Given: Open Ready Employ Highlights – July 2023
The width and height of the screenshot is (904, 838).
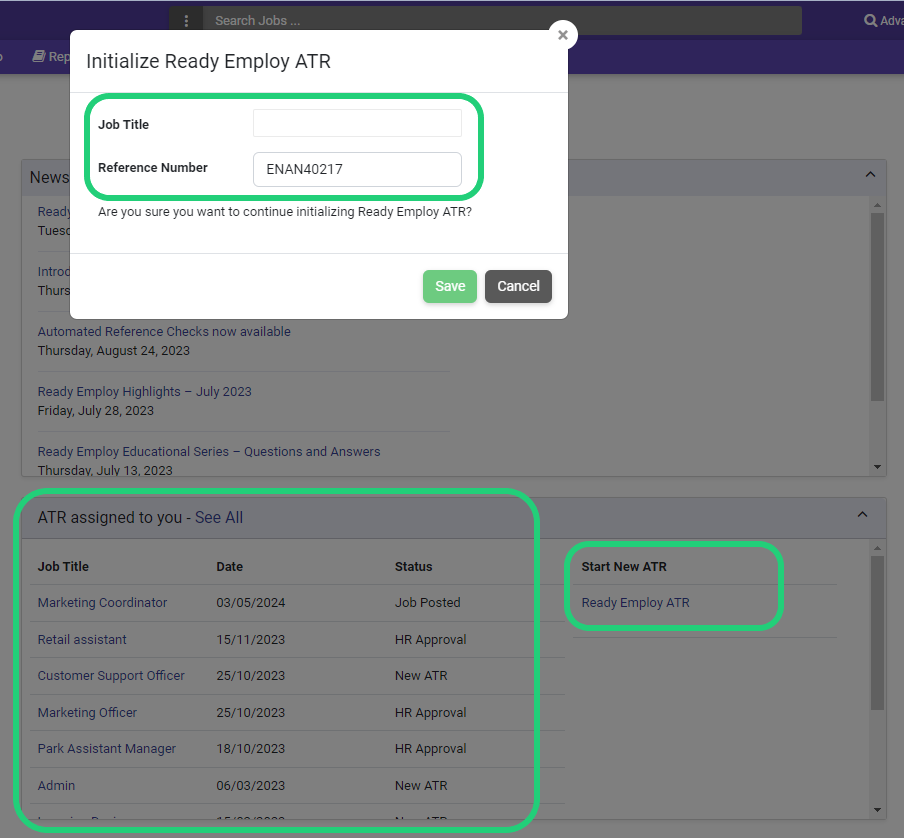Looking at the screenshot, I should point(145,391).
